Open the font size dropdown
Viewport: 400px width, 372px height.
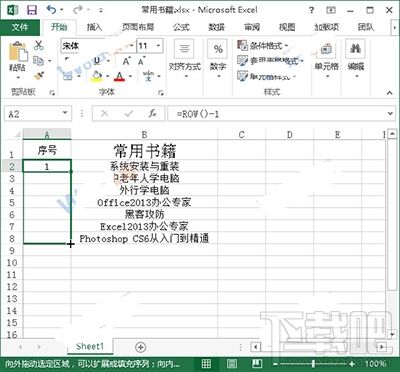tap(159, 46)
